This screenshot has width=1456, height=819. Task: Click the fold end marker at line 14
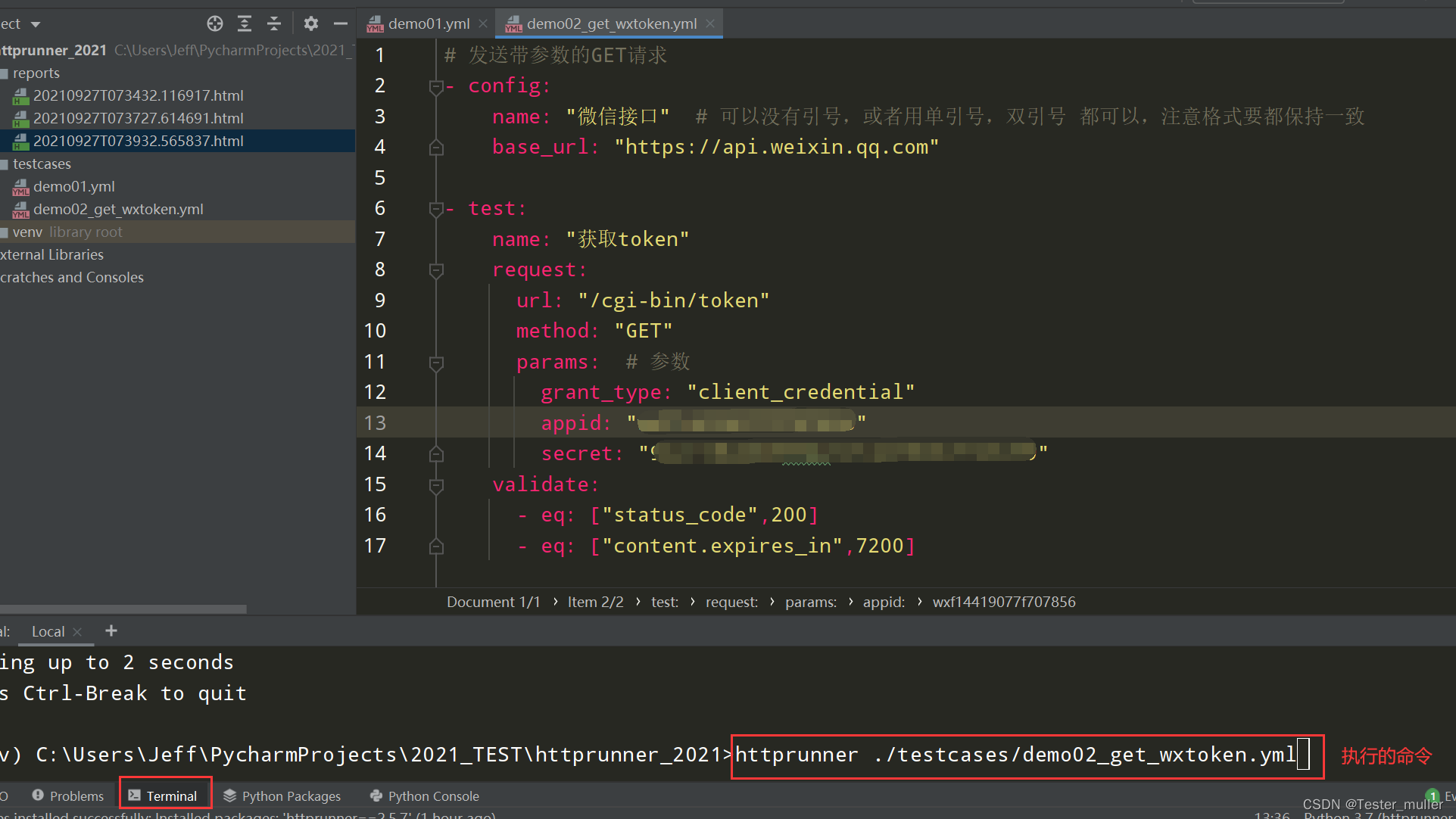tap(436, 454)
